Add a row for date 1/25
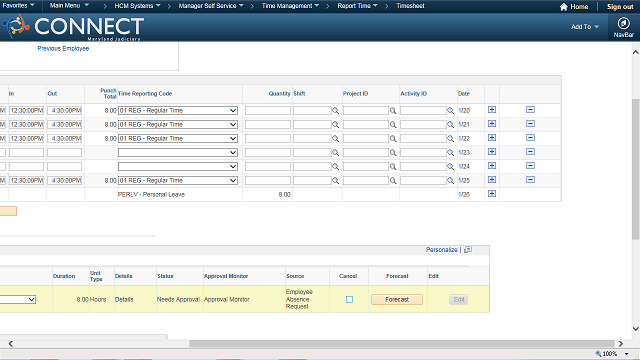Viewport: 640px width, 360px height. point(492,180)
